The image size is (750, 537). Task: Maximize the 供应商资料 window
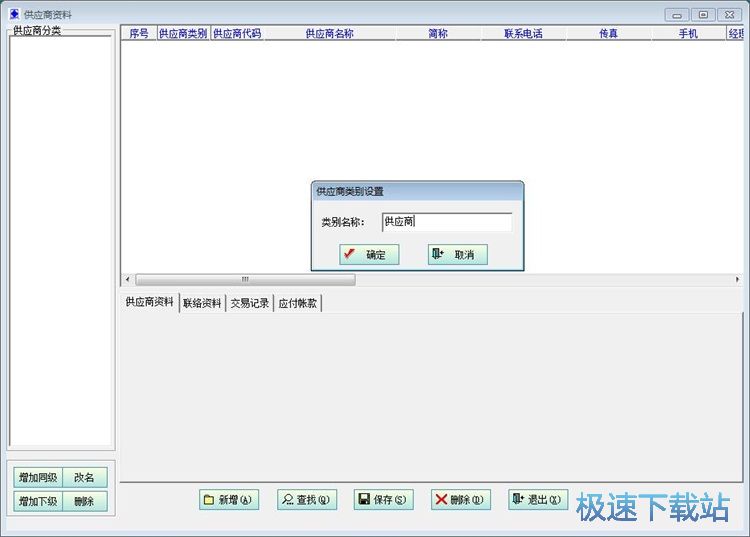tap(703, 15)
